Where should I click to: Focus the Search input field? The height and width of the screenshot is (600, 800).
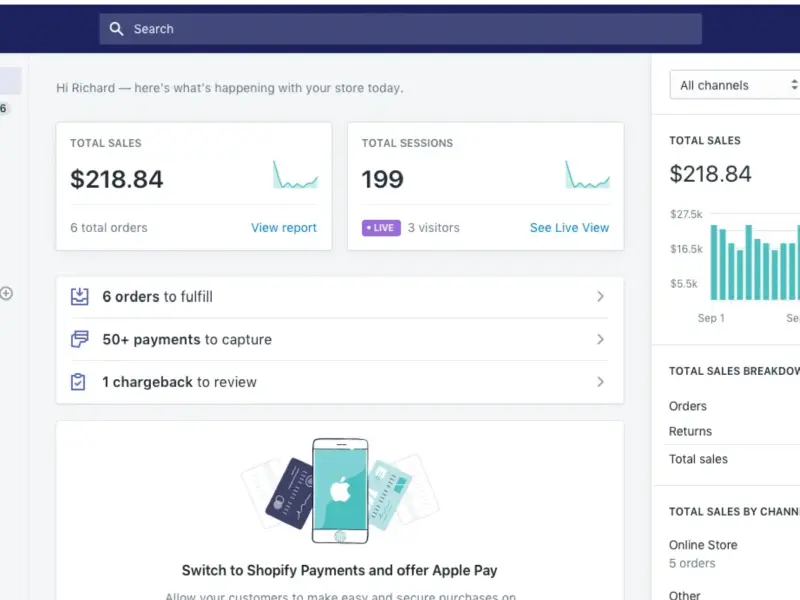click(x=401, y=29)
